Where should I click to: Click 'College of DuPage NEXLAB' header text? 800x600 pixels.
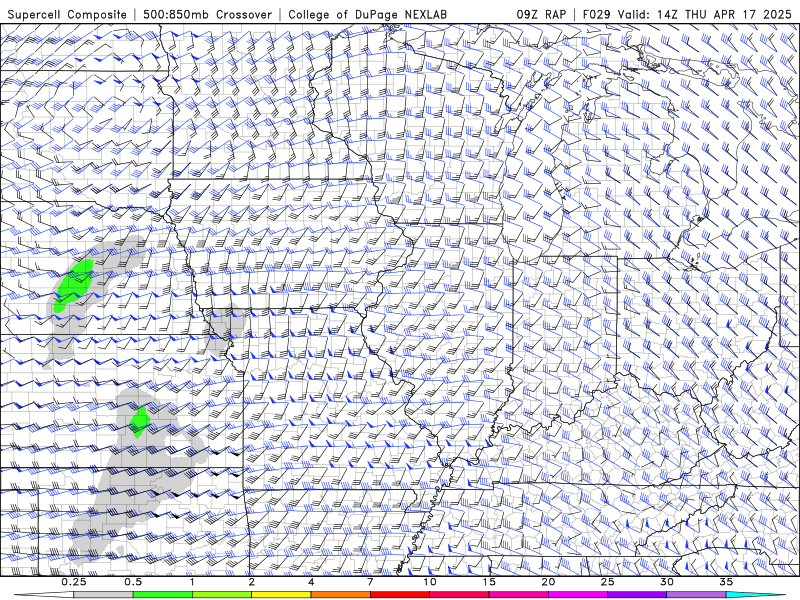(x=367, y=15)
